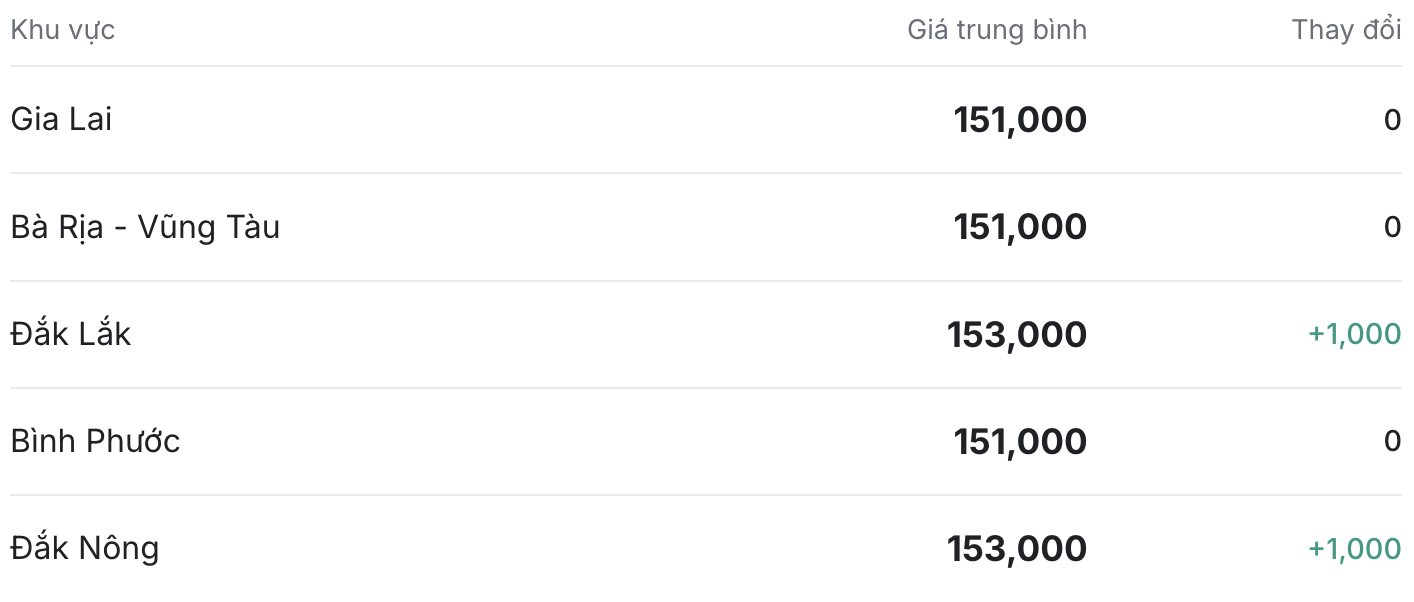Screen dimensions: 1414x602
Task: Click the Giá trung bình column header
Action: click(x=997, y=30)
